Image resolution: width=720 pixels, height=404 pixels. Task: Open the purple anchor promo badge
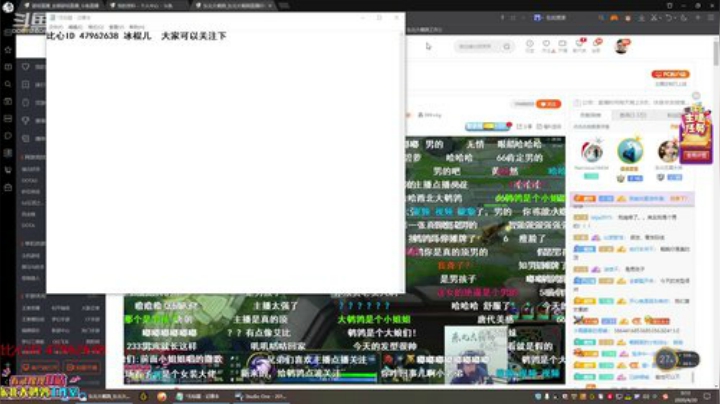696,135
